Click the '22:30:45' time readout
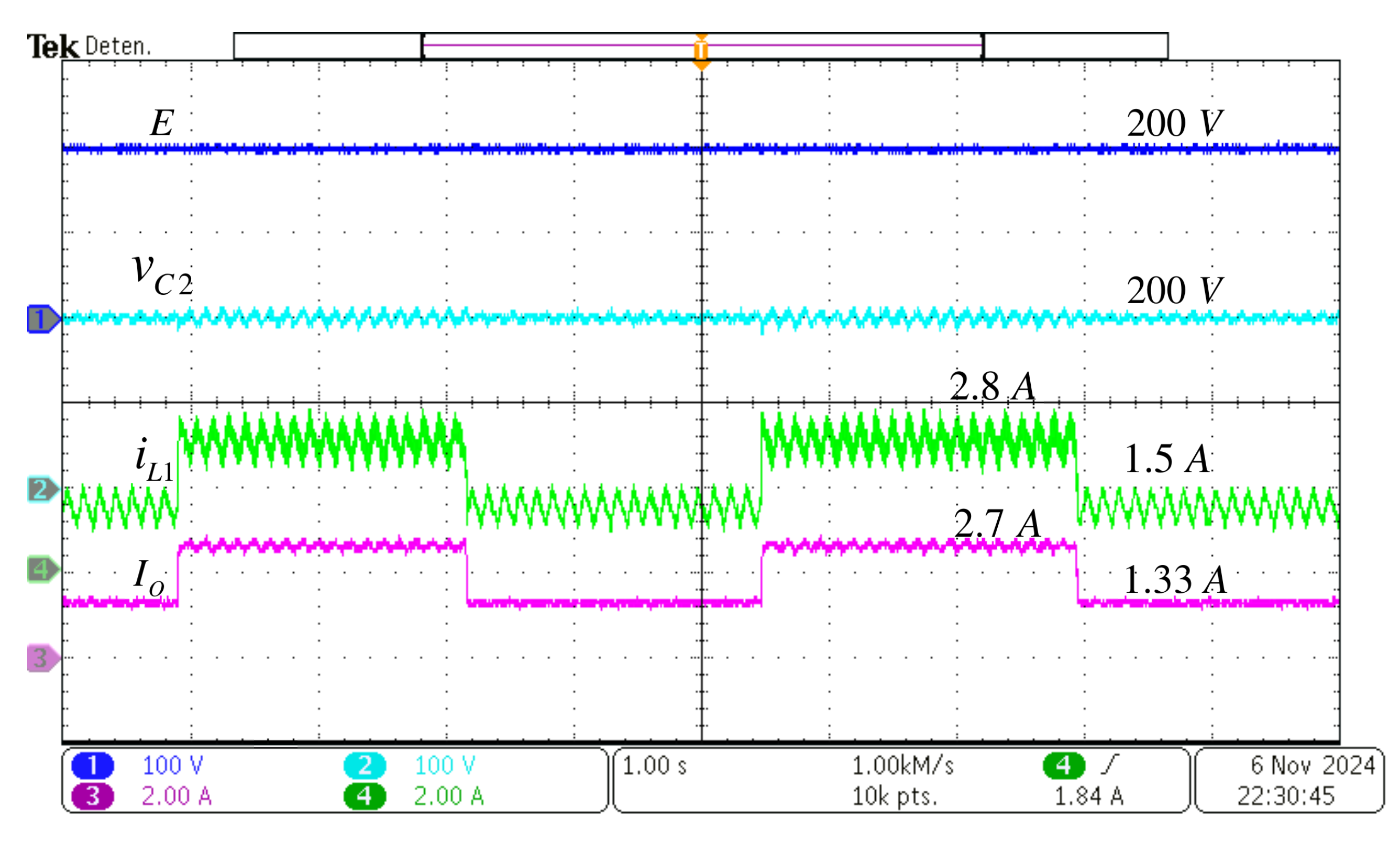 (x=1285, y=796)
